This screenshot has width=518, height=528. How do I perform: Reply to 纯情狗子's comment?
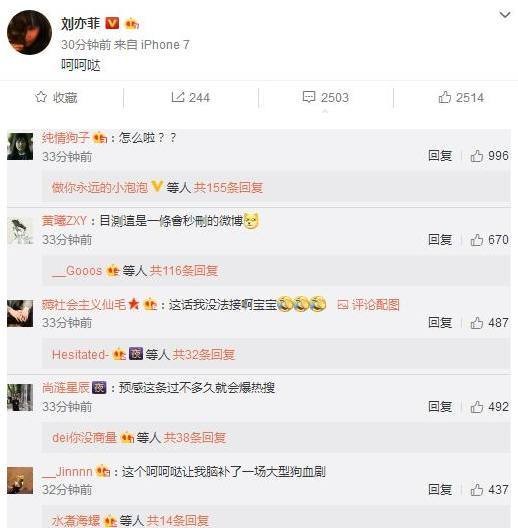440,156
